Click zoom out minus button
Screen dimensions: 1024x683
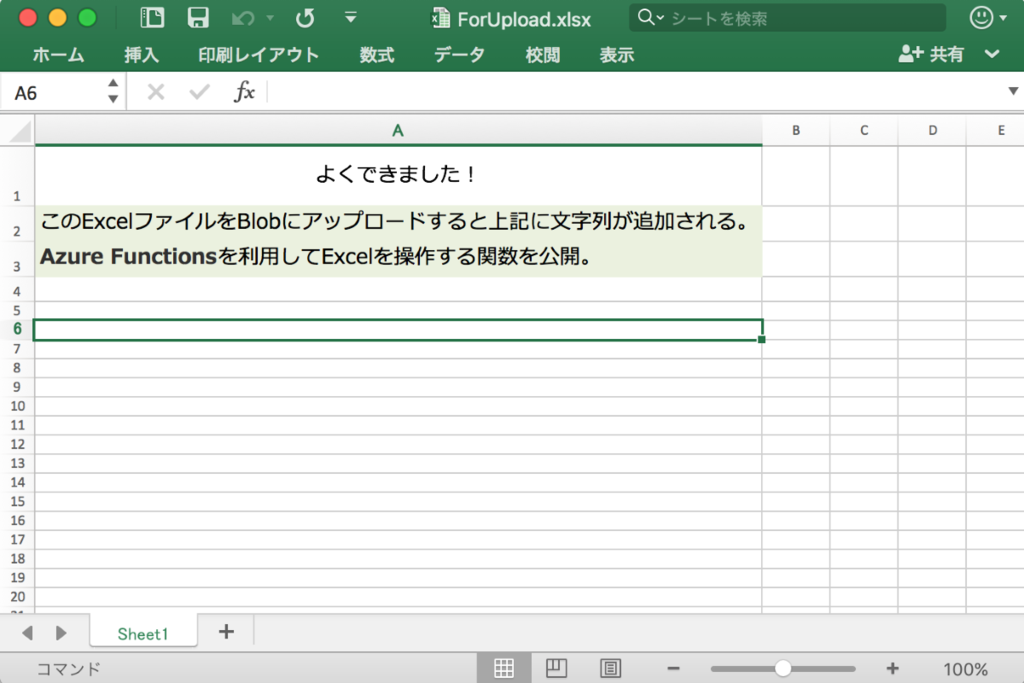pyautogui.click(x=673, y=668)
